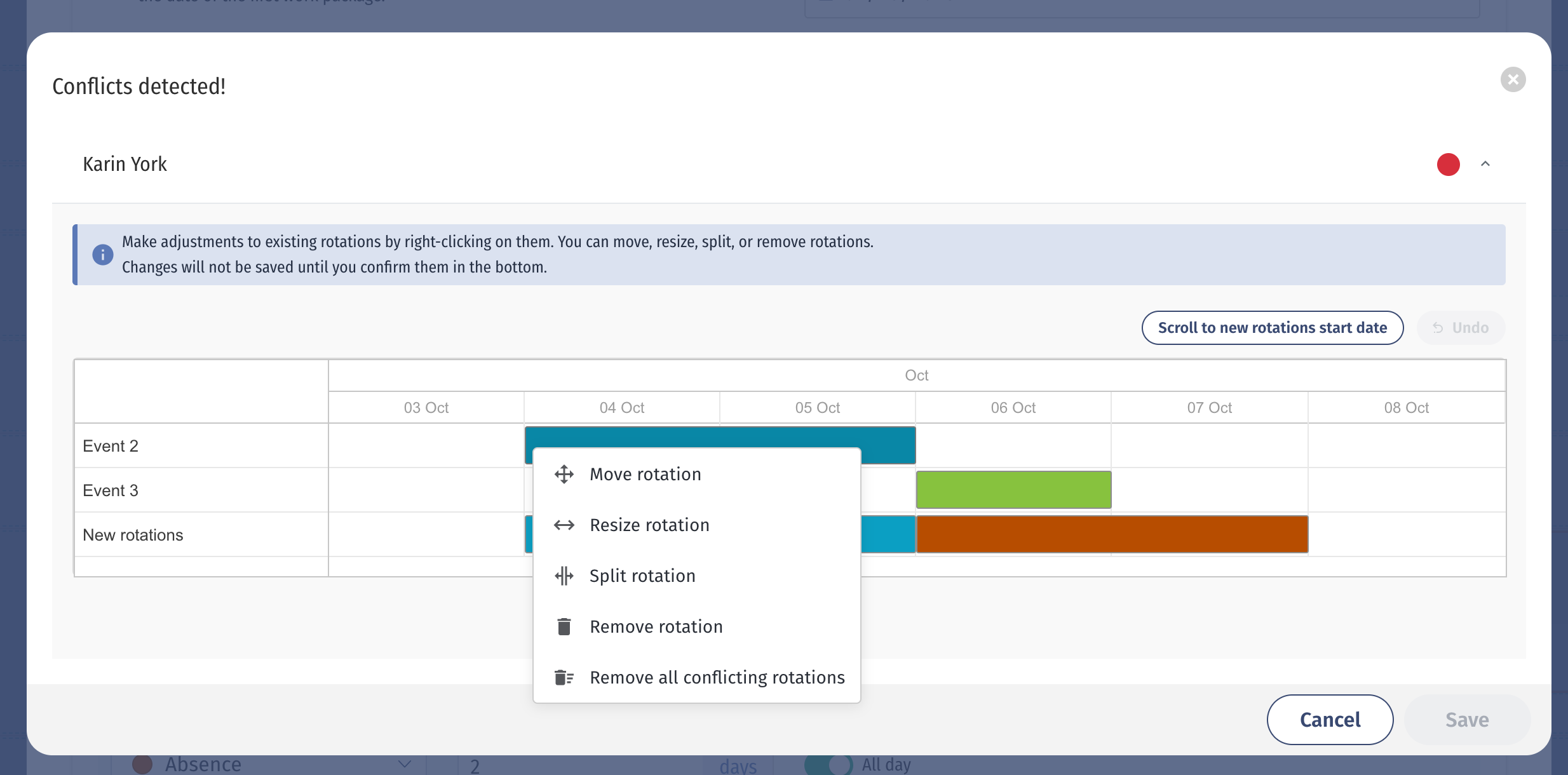
Task: Collapse the Karin York section
Action: pyautogui.click(x=1485, y=165)
